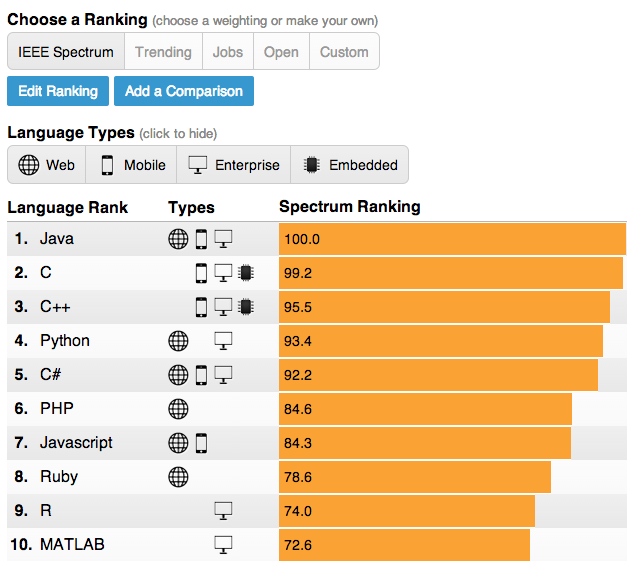Toggle the Enterprise language type filter
Image resolution: width=635 pixels, height=561 pixels.
(234, 165)
